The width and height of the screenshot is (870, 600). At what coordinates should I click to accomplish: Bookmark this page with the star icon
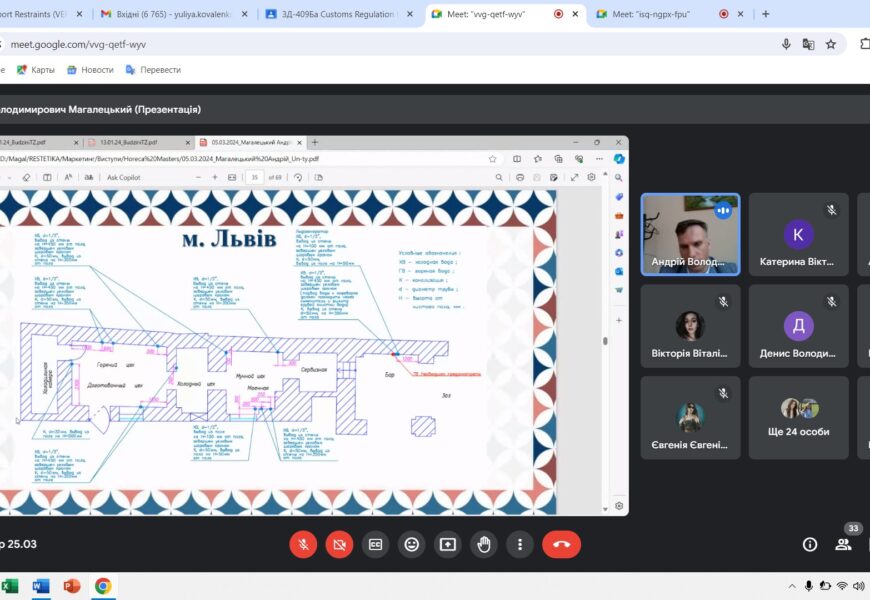point(831,44)
